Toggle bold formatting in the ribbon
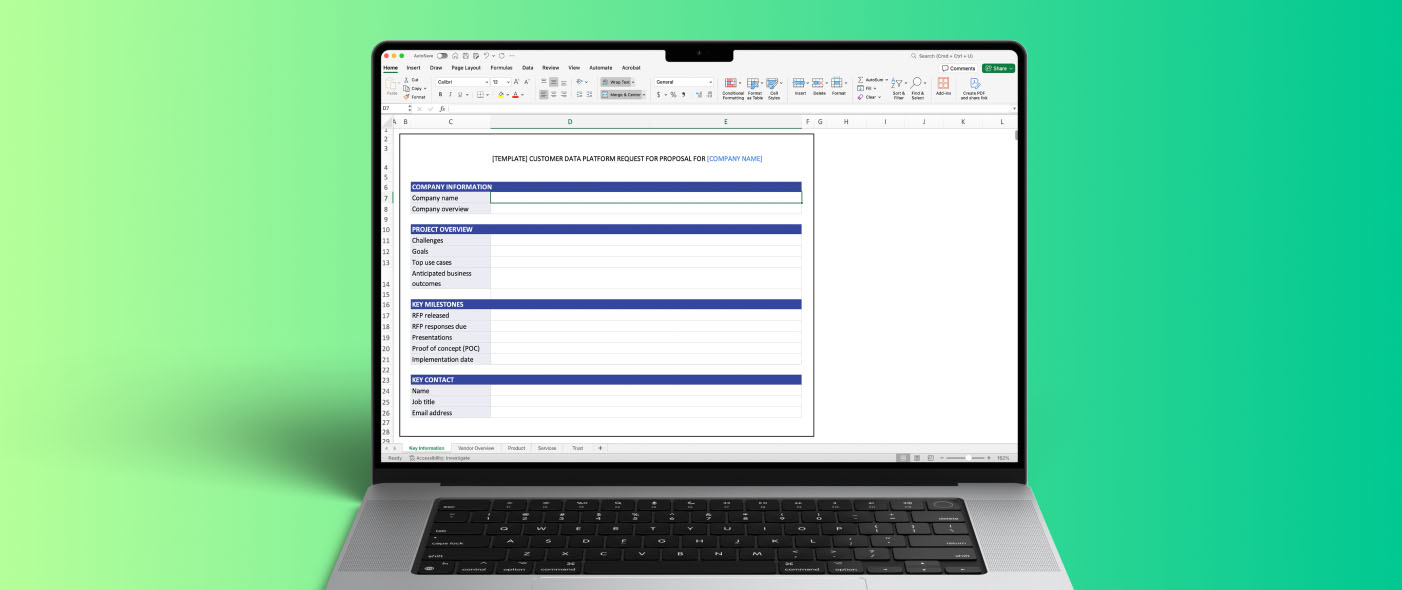The width and height of the screenshot is (1402, 590). pos(440,93)
